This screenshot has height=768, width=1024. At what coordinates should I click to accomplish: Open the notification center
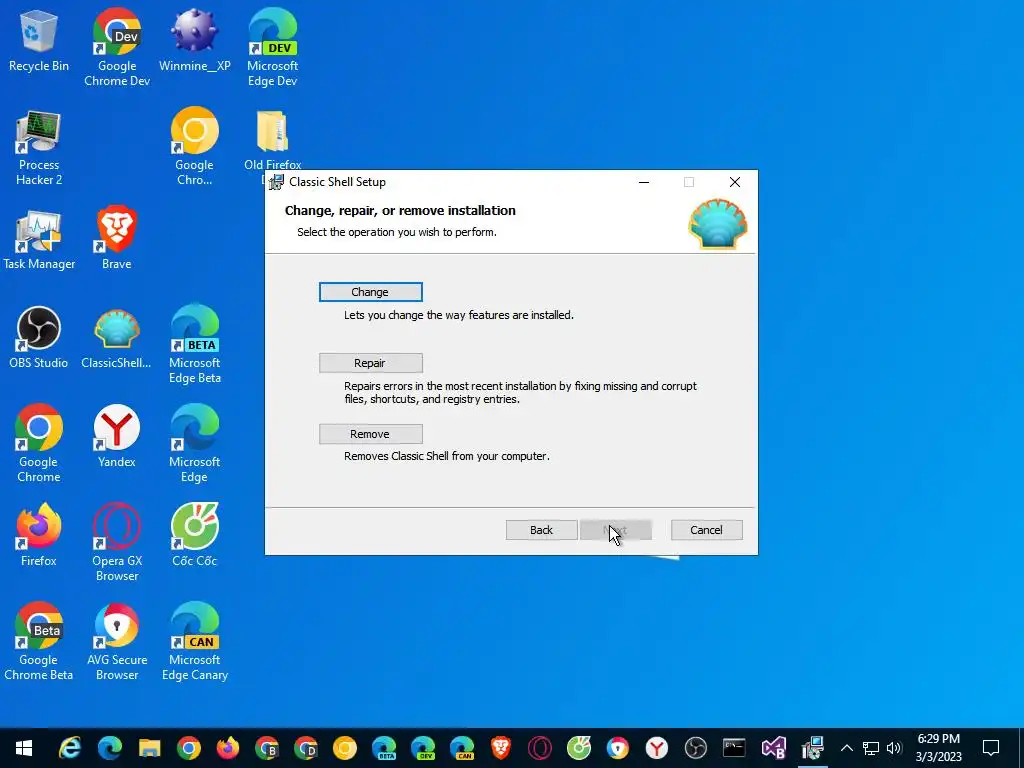[x=991, y=748]
